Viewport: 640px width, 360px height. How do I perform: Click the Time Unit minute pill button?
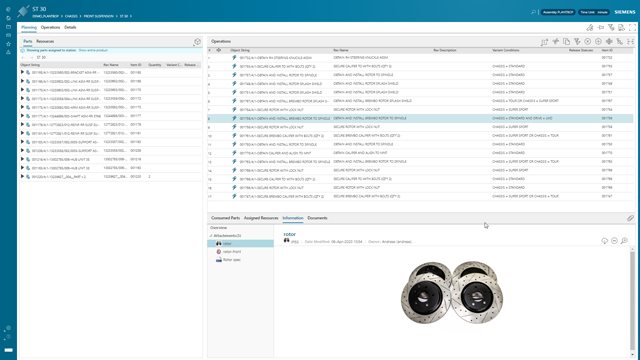pos(594,12)
